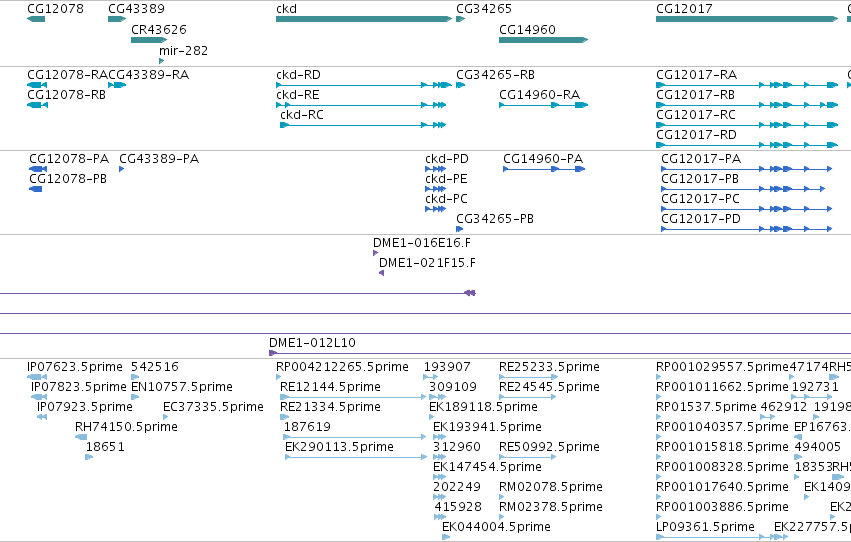This screenshot has height=542, width=851.
Task: Click the CG12017-RD transcript
Action: (747, 145)
